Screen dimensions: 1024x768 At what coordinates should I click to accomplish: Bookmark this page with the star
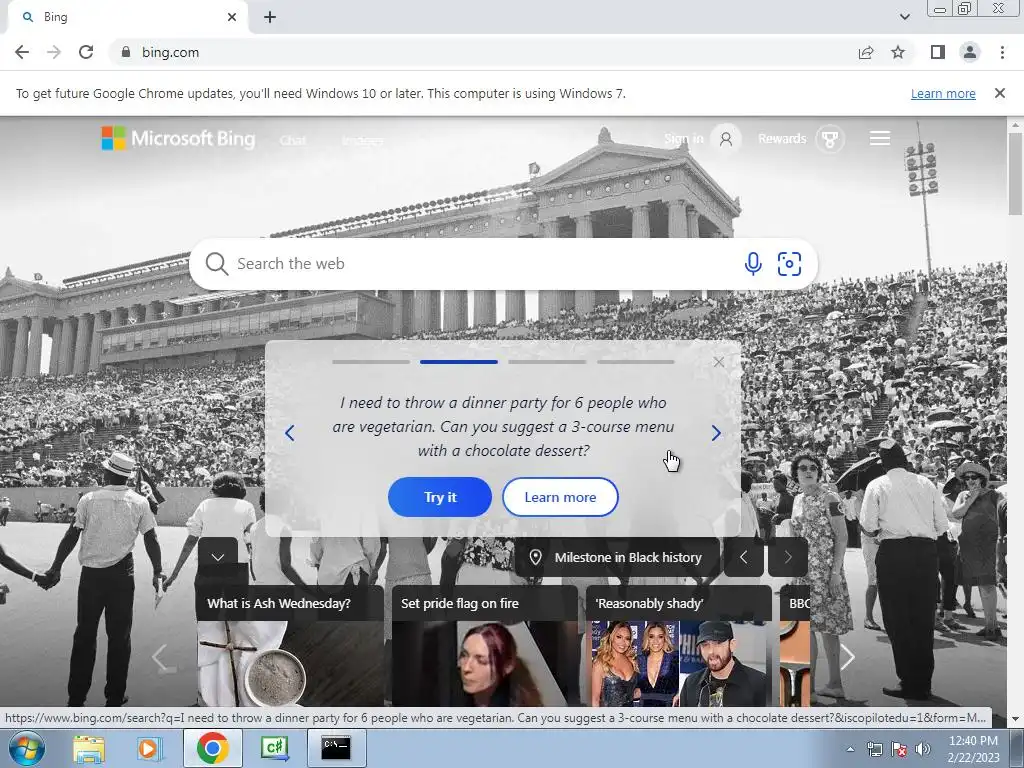[x=898, y=52]
